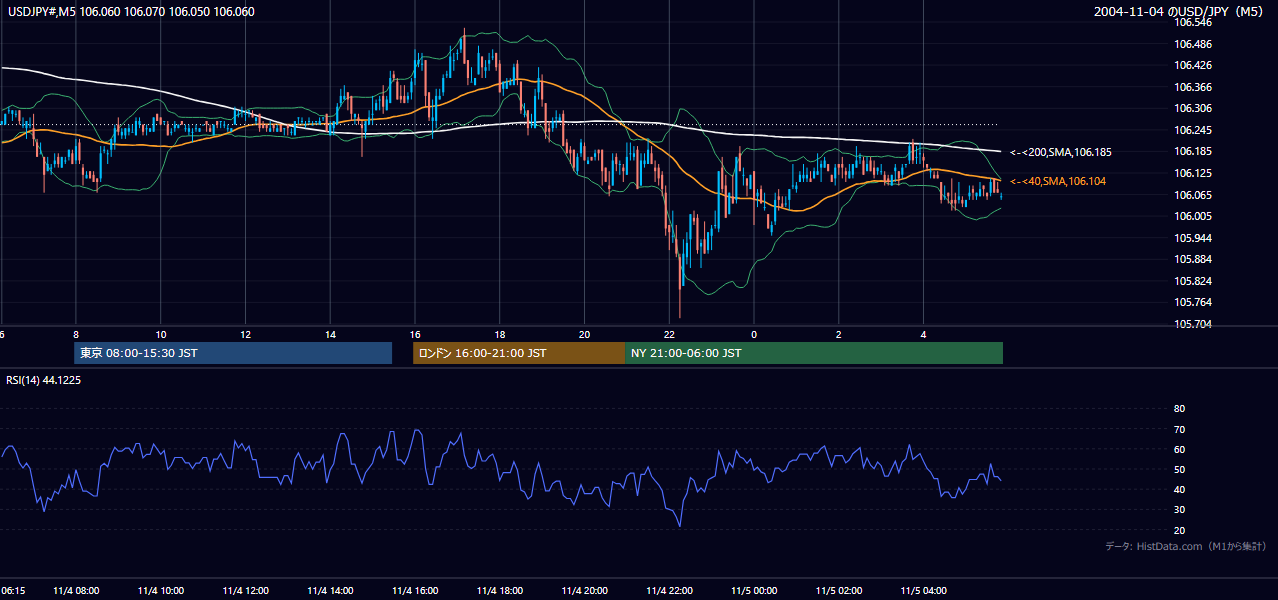This screenshot has width=1278, height=600.
Task: Click the 106.005 price axis value
Action: pos(1194,216)
